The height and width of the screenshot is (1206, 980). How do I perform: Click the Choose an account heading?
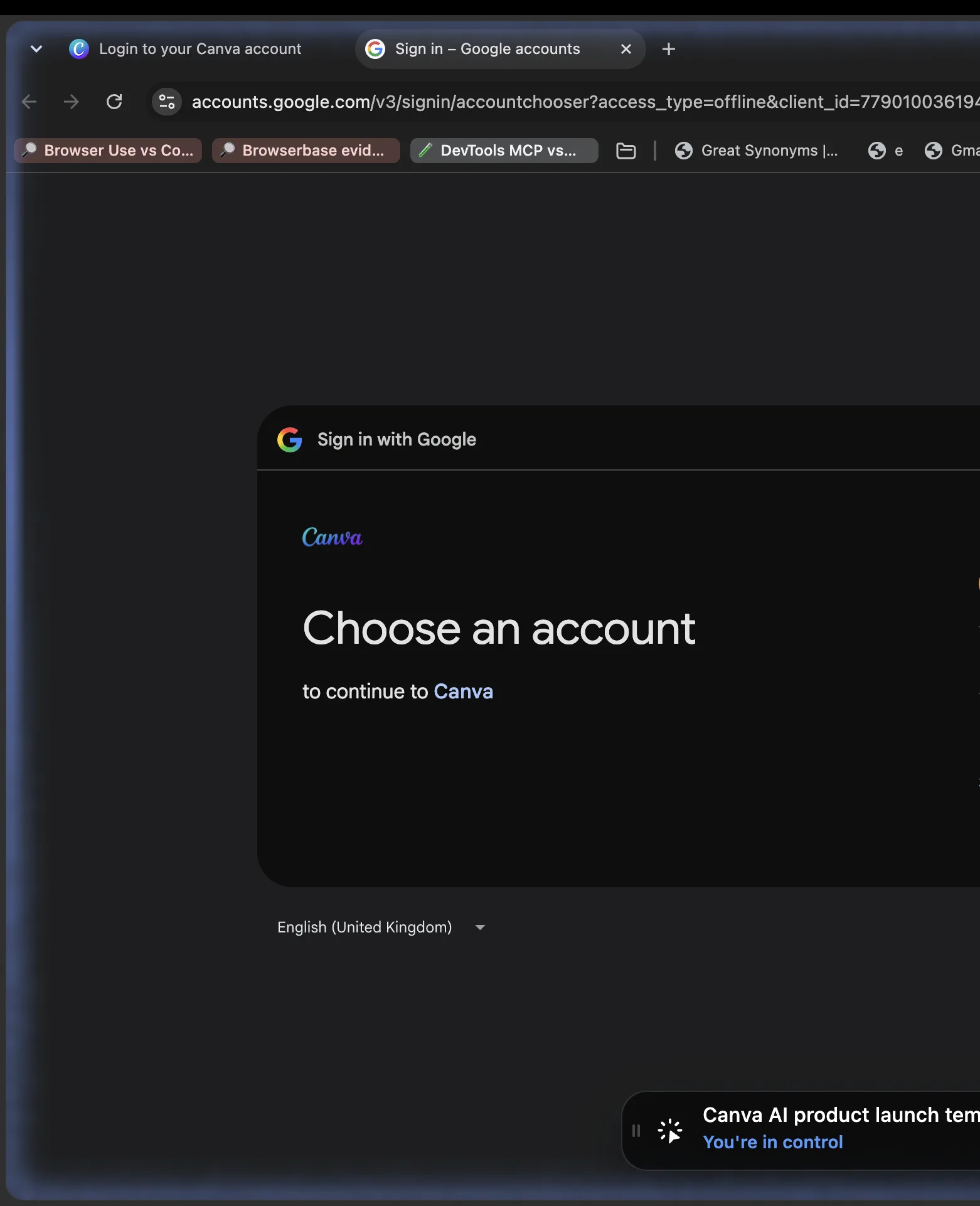pyautogui.click(x=499, y=629)
